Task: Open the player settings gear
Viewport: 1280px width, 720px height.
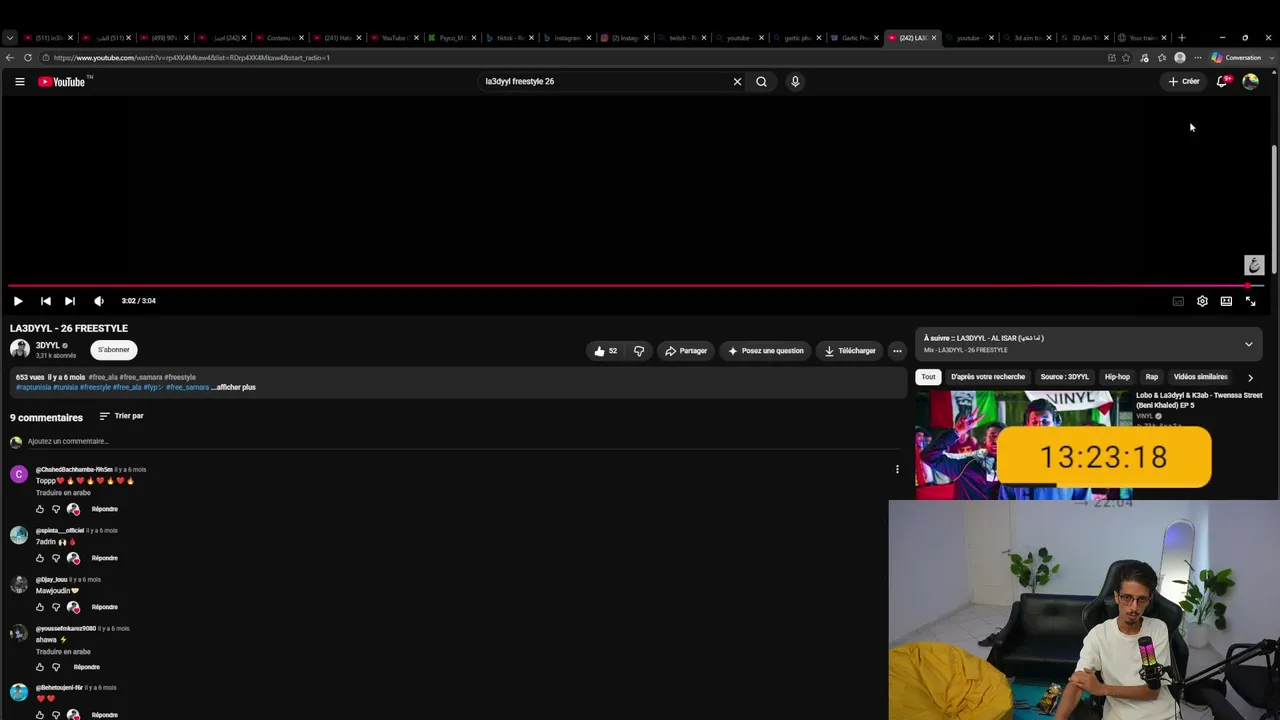Action: pyautogui.click(x=1202, y=301)
